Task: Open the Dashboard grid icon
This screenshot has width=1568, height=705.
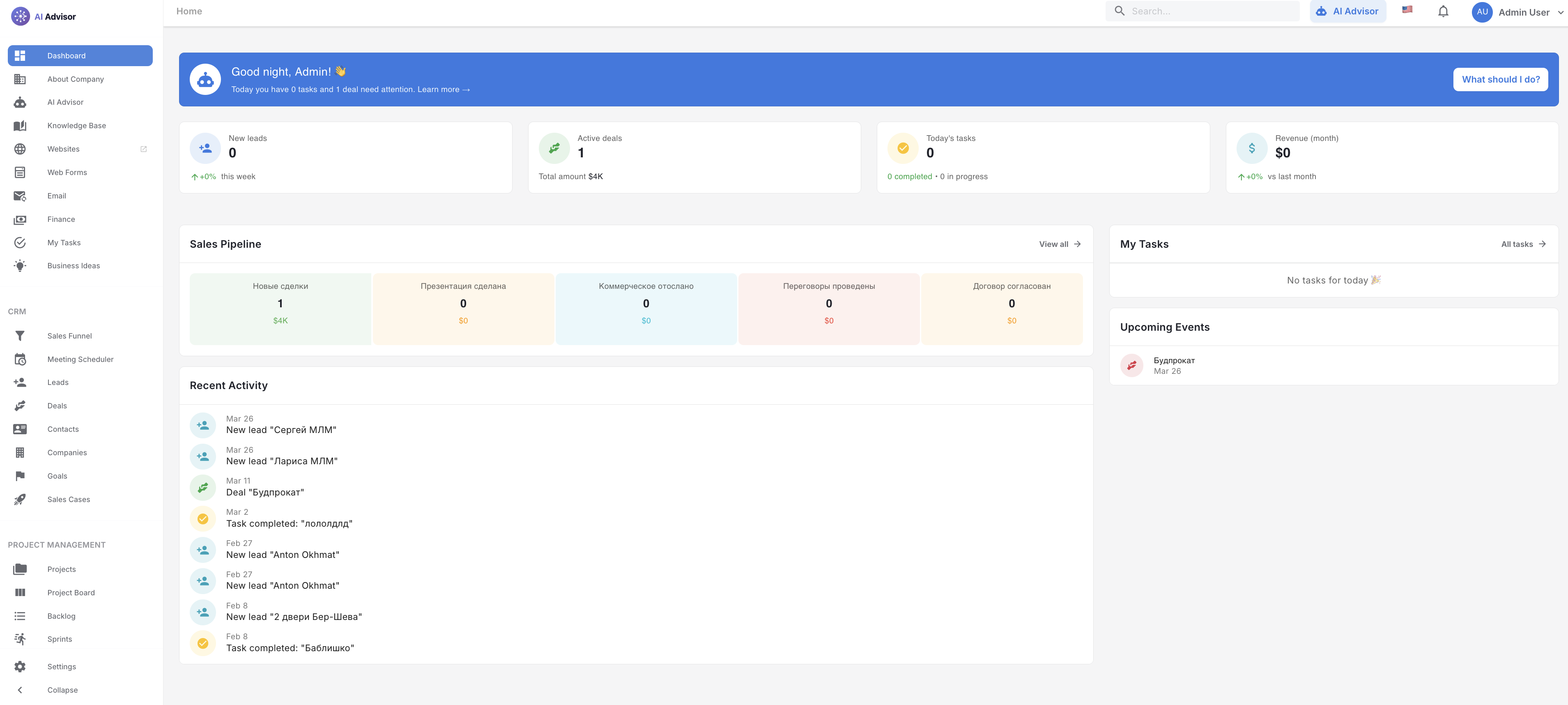Action: (x=20, y=55)
